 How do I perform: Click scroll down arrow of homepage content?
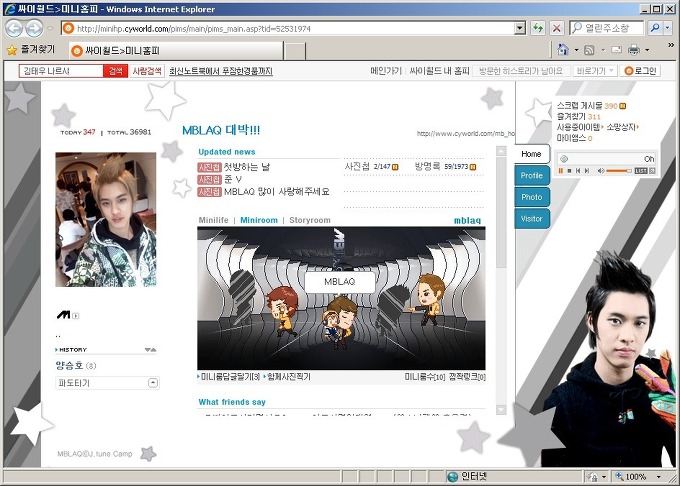pos(501,409)
